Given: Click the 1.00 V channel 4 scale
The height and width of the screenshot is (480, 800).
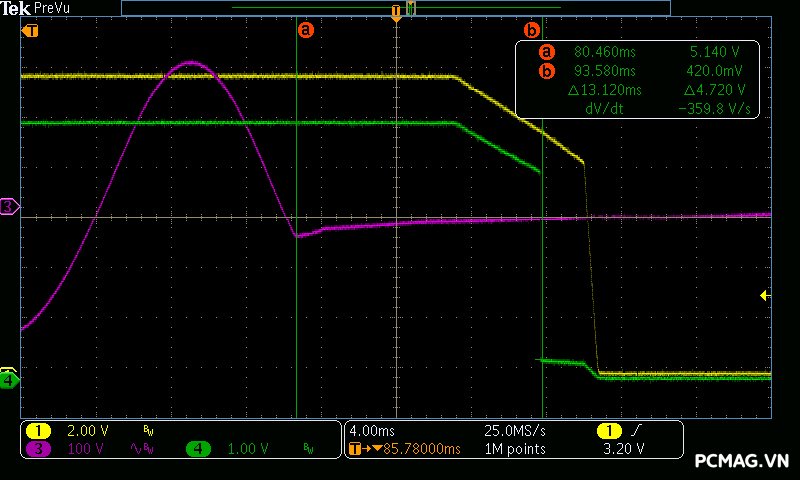Looking at the screenshot, I should (248, 449).
